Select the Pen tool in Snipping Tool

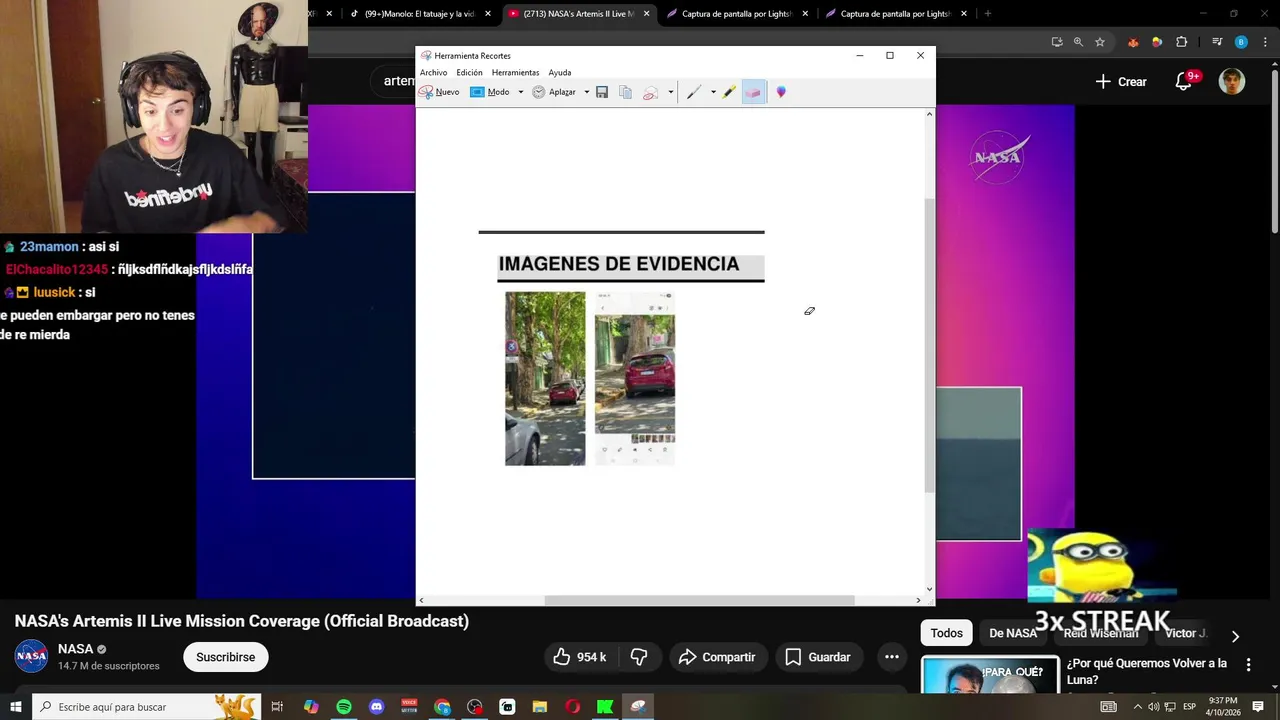pos(693,92)
